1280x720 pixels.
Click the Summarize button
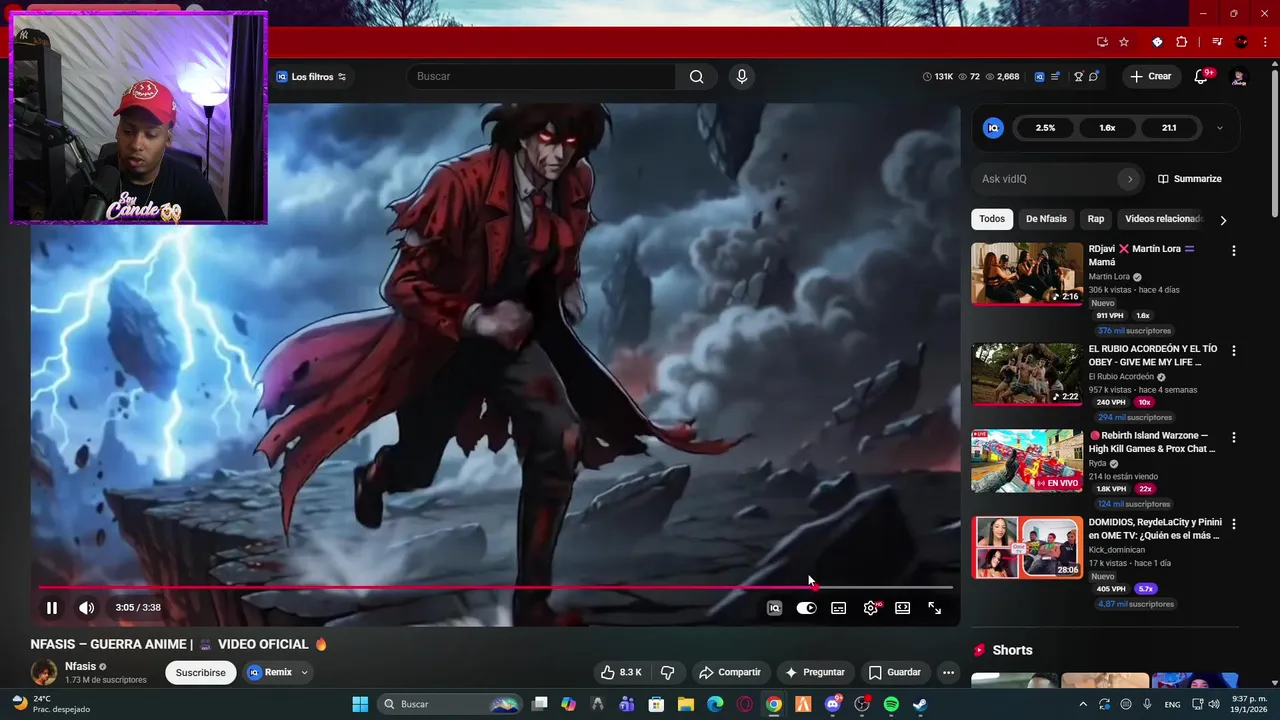(1189, 179)
